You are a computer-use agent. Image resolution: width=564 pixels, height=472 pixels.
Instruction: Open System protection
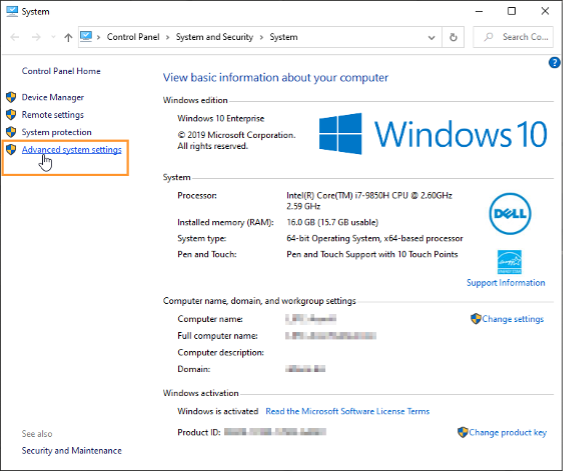tap(56, 132)
